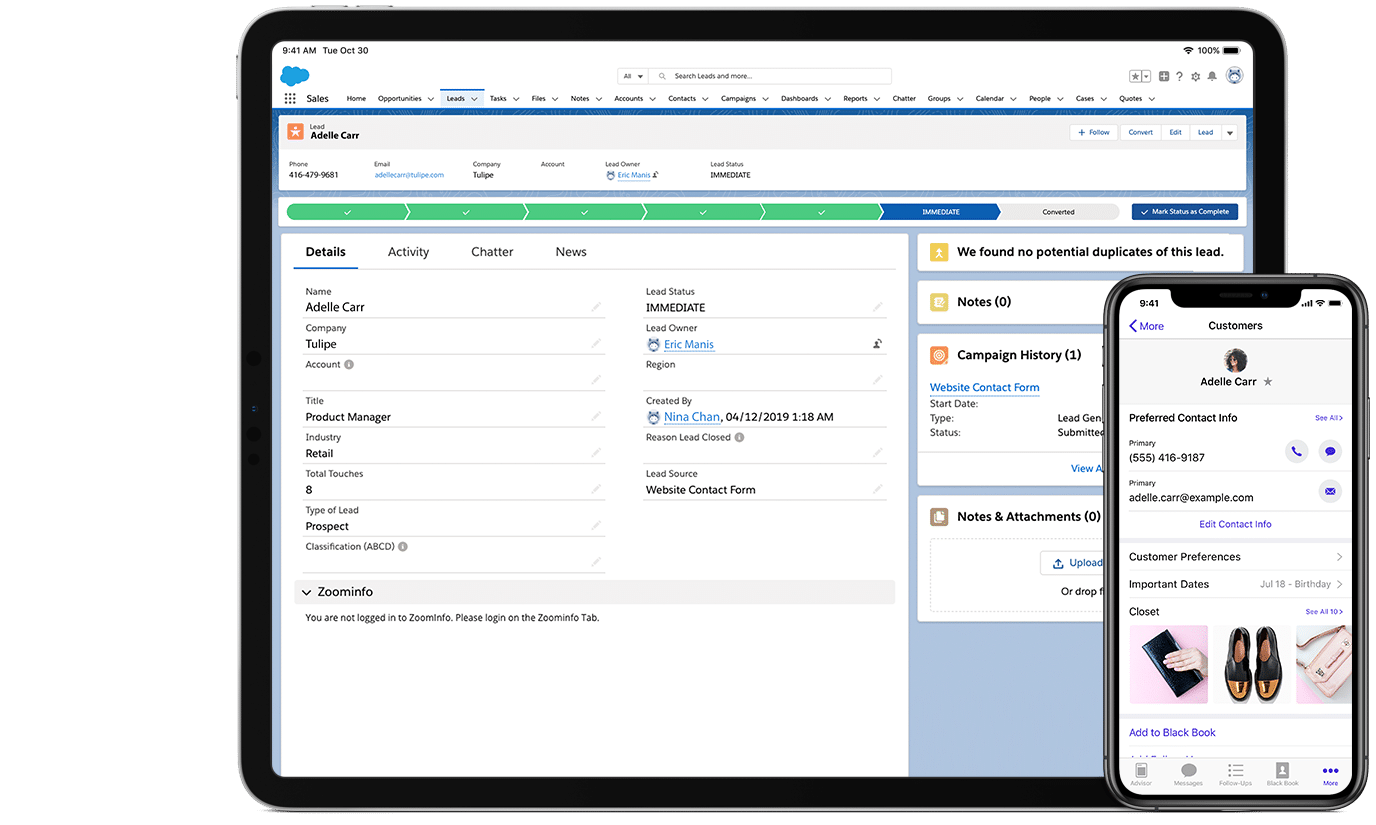The image size is (1376, 825).
Task: Click the Convert button
Action: tap(1141, 132)
